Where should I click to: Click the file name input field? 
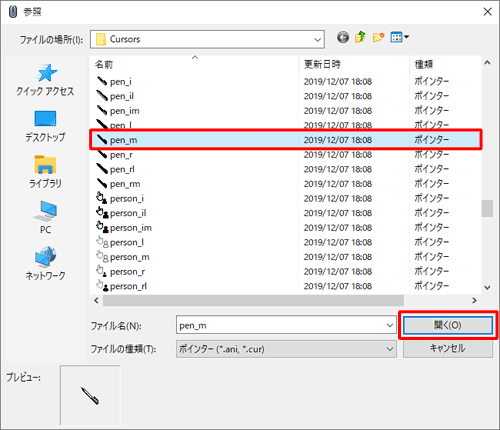[x=286, y=325]
